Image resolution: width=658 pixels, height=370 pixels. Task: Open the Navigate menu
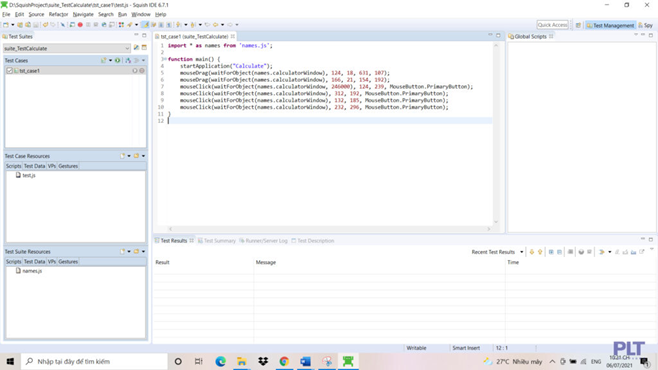click(x=83, y=14)
